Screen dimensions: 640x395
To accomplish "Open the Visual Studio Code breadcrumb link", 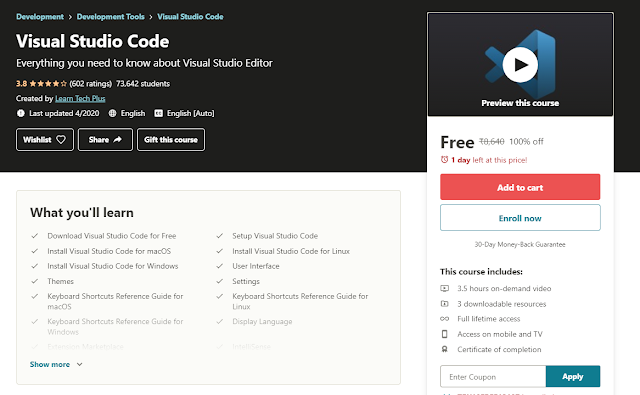I will click(190, 17).
